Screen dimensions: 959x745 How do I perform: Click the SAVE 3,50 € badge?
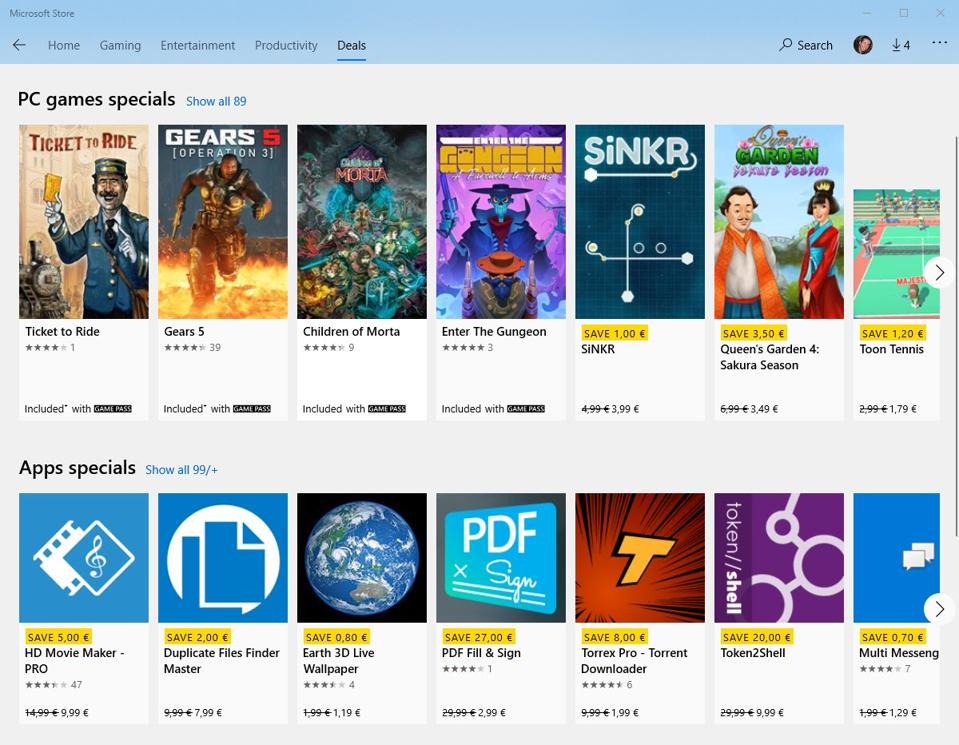click(753, 333)
